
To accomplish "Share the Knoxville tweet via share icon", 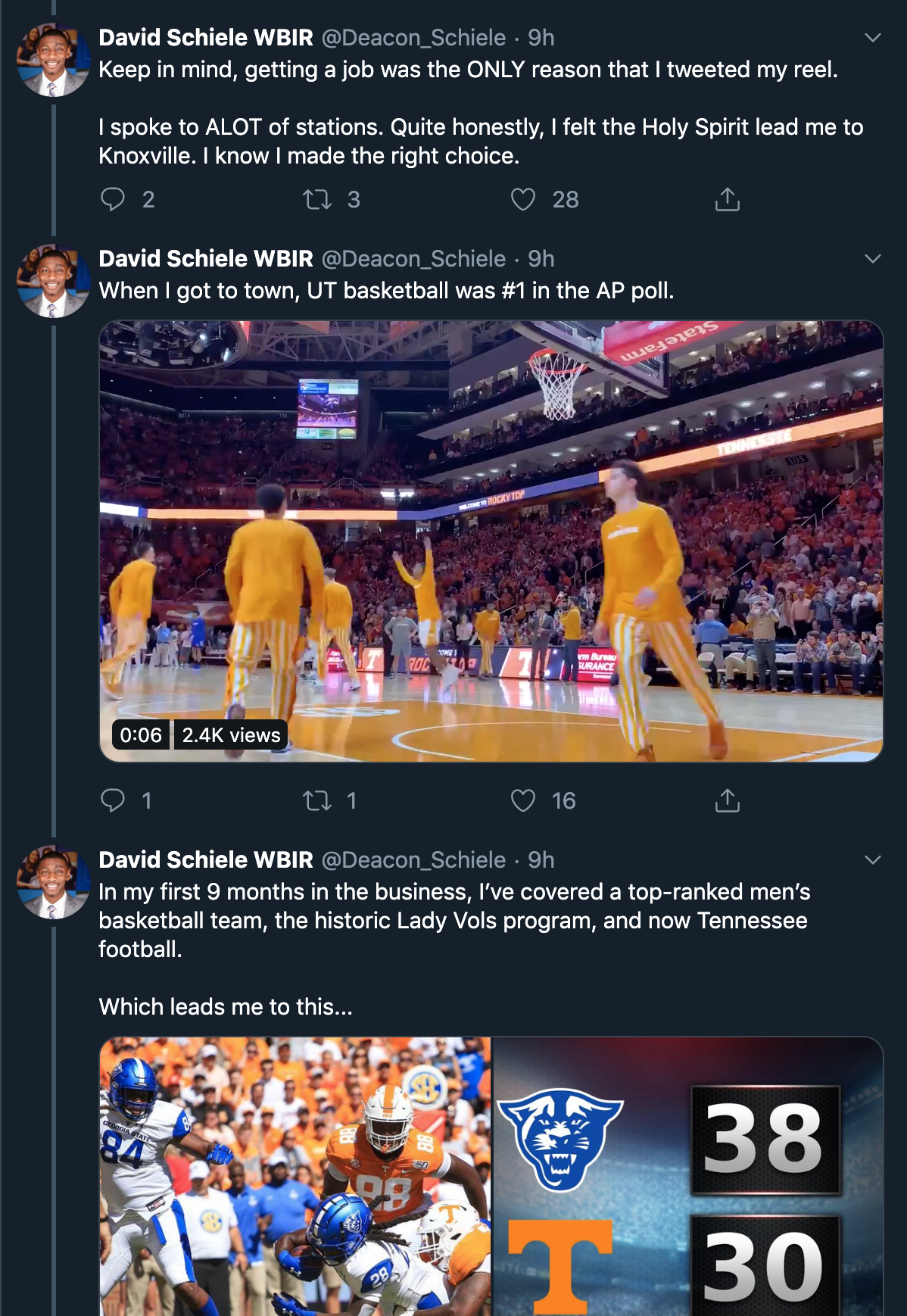I will [x=728, y=199].
